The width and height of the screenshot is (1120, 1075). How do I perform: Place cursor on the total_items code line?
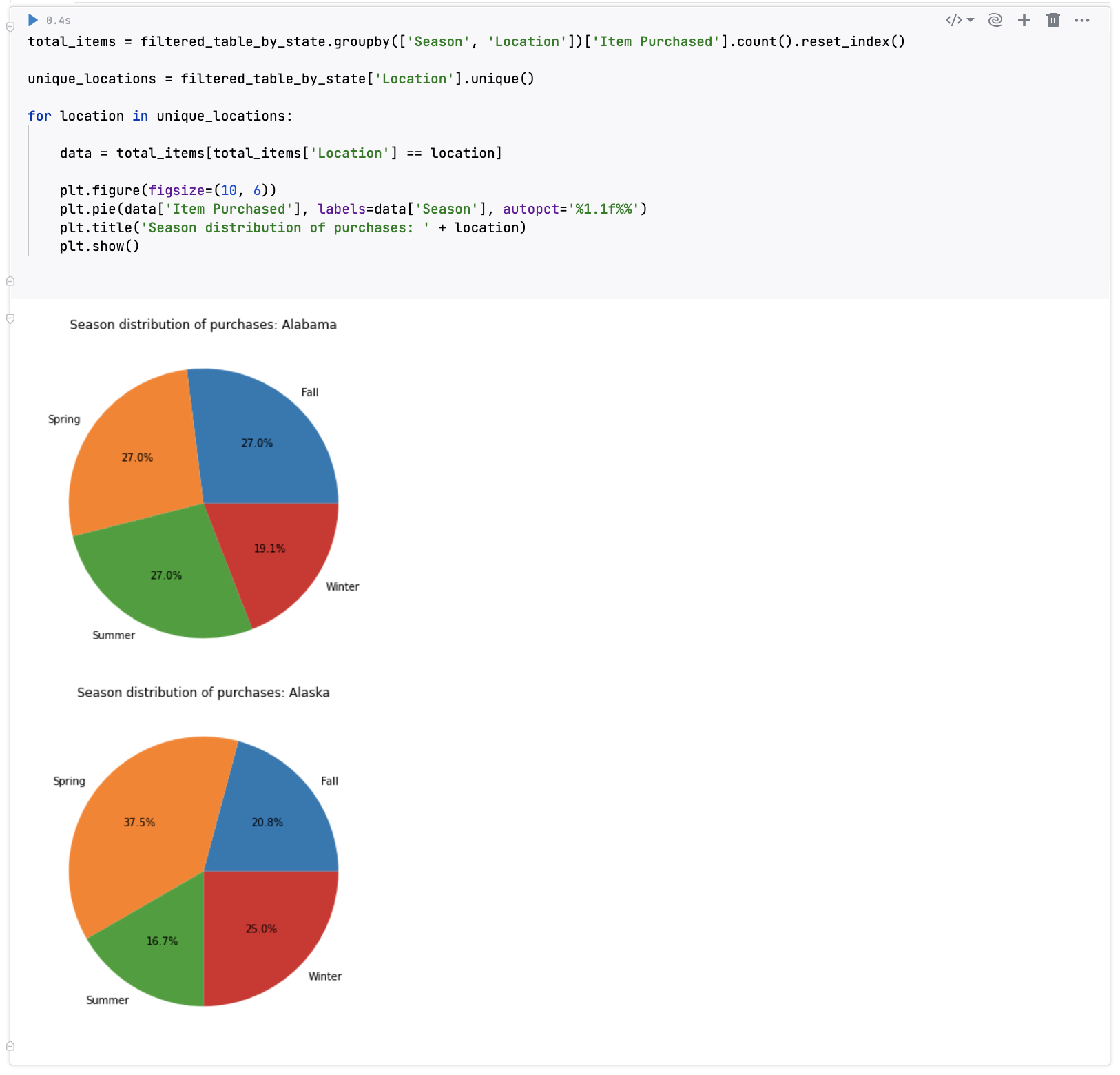click(276, 41)
